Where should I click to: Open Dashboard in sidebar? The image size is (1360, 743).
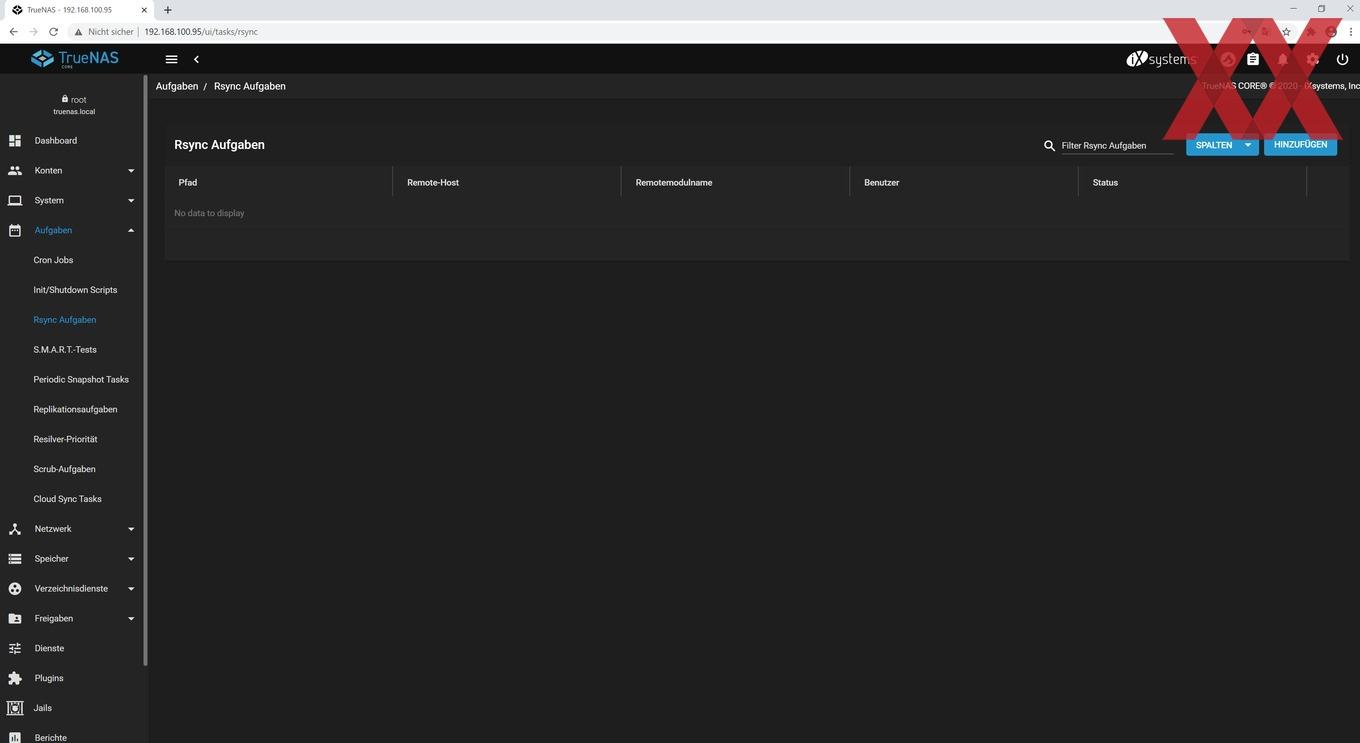(x=55, y=141)
